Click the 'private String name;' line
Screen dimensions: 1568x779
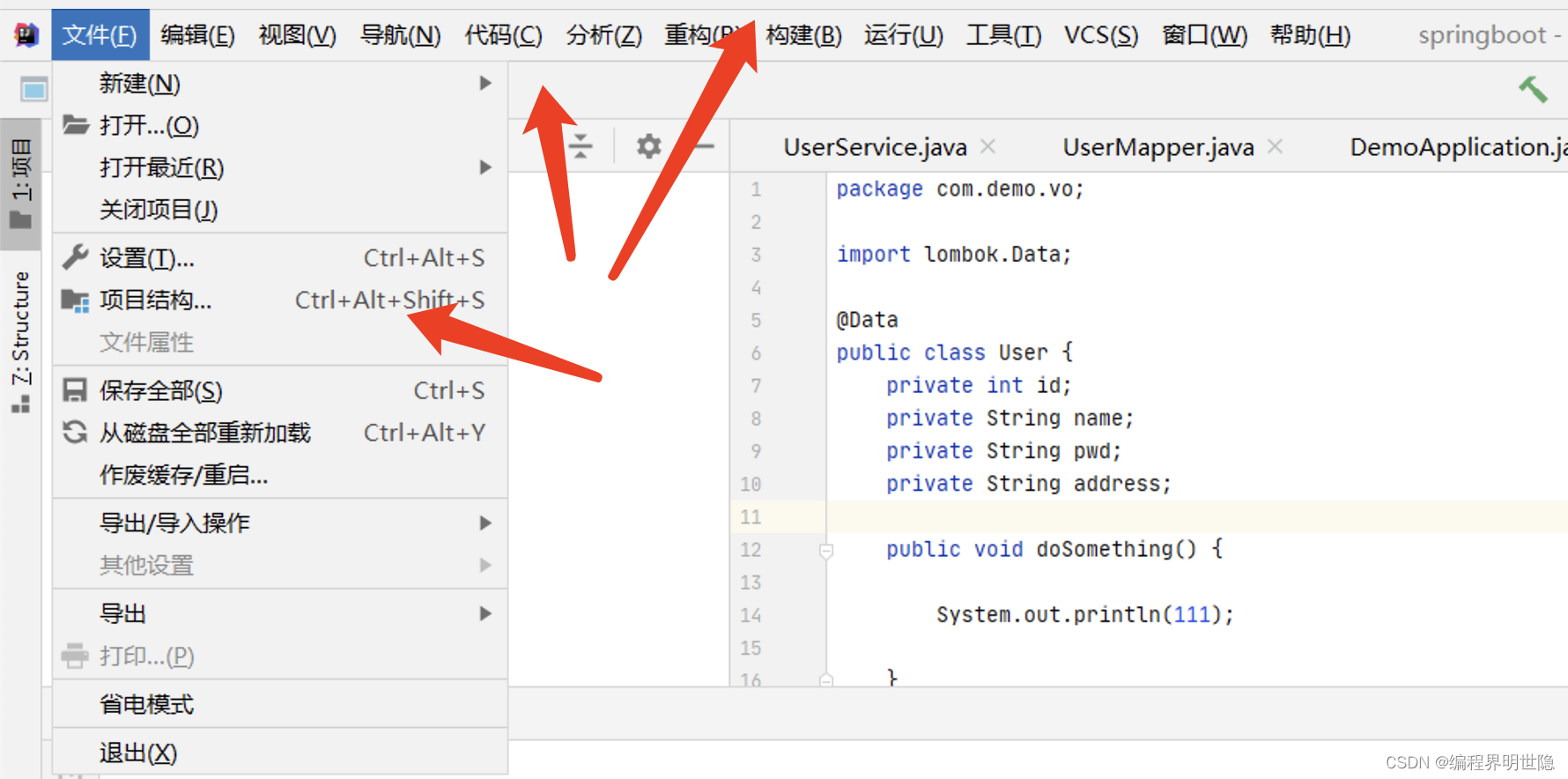point(1010,418)
